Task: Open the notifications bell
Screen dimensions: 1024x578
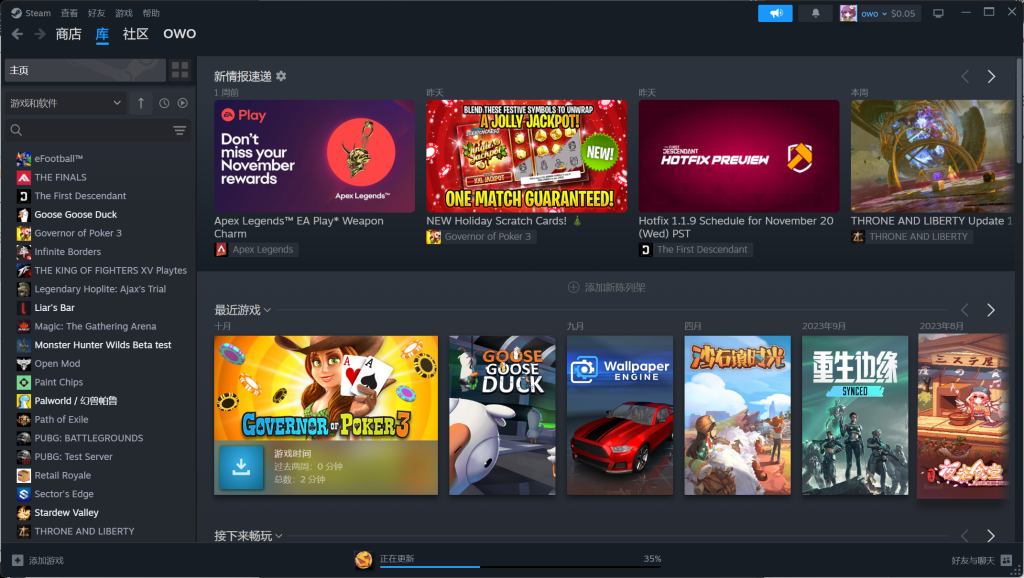Action: point(816,13)
